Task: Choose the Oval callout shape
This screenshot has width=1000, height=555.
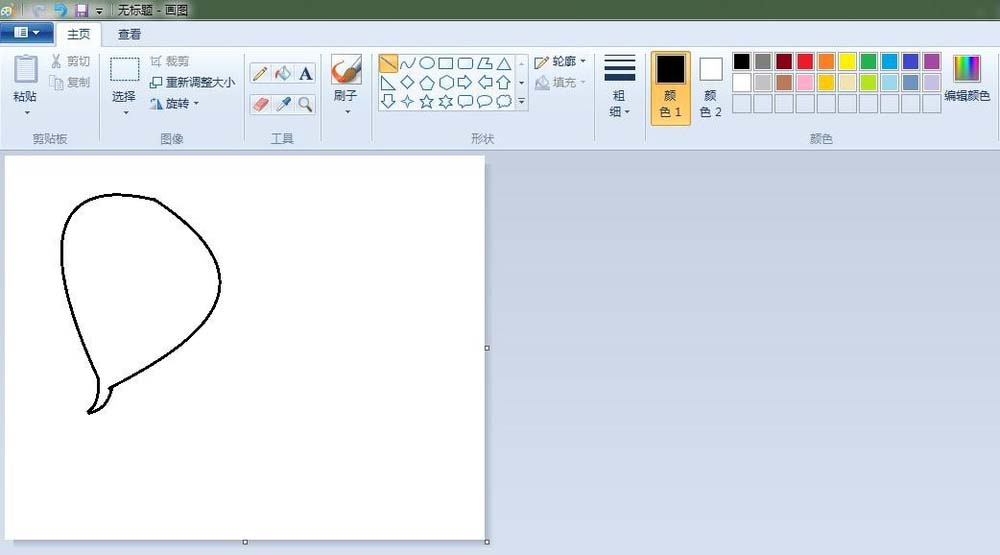Action: click(x=485, y=101)
